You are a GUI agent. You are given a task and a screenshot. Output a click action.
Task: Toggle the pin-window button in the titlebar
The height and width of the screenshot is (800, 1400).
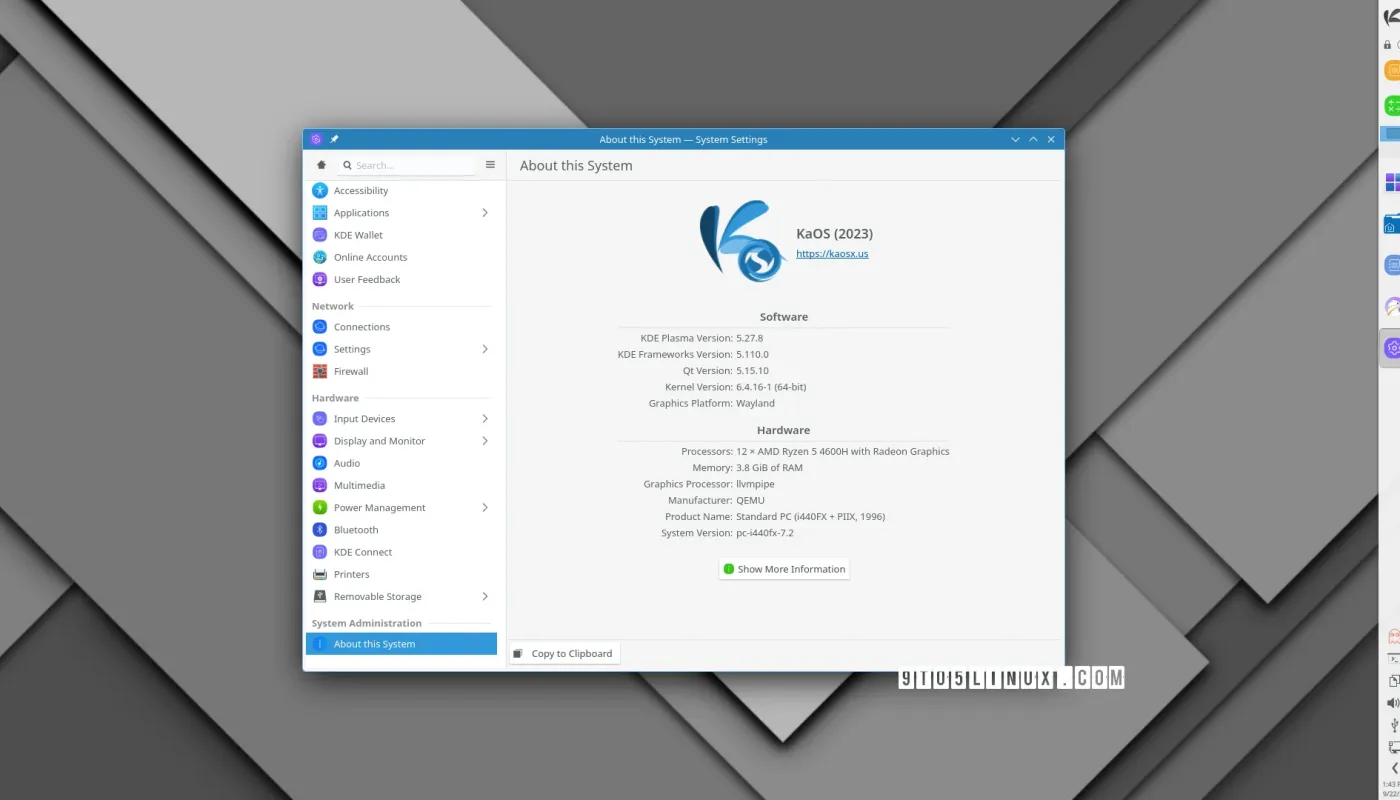[x=334, y=139]
